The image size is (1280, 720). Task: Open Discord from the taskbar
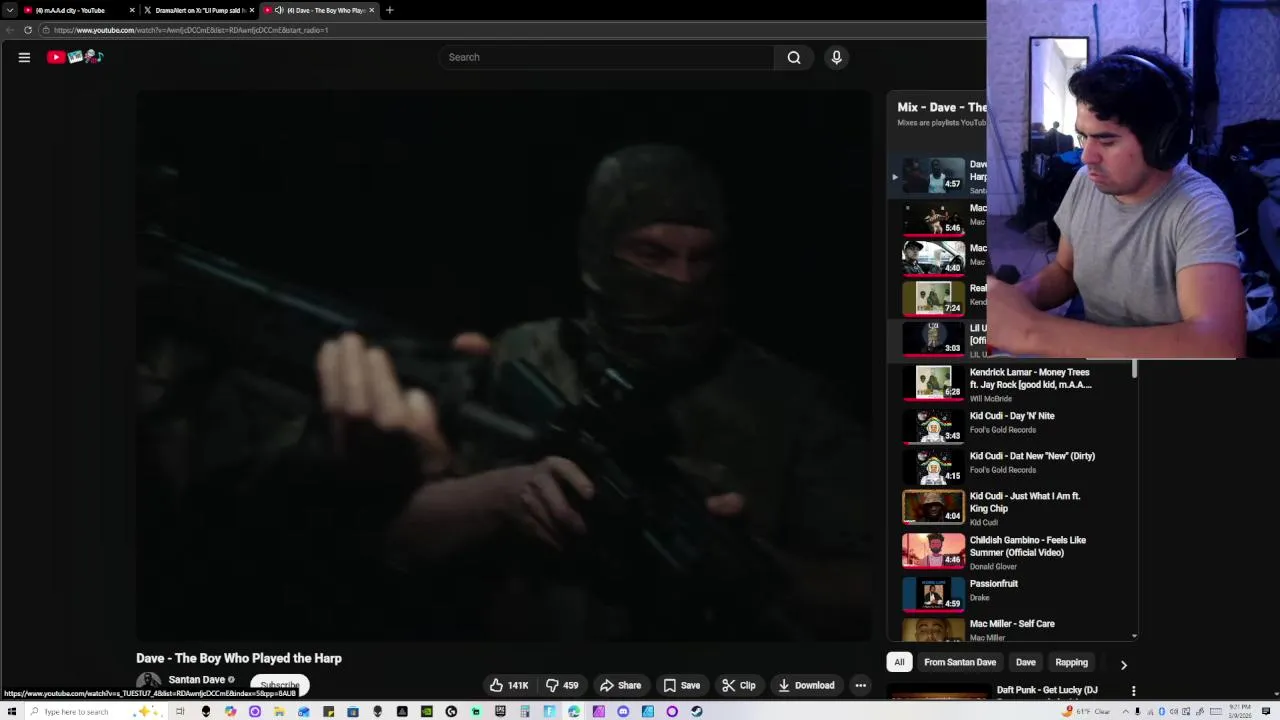click(x=623, y=711)
